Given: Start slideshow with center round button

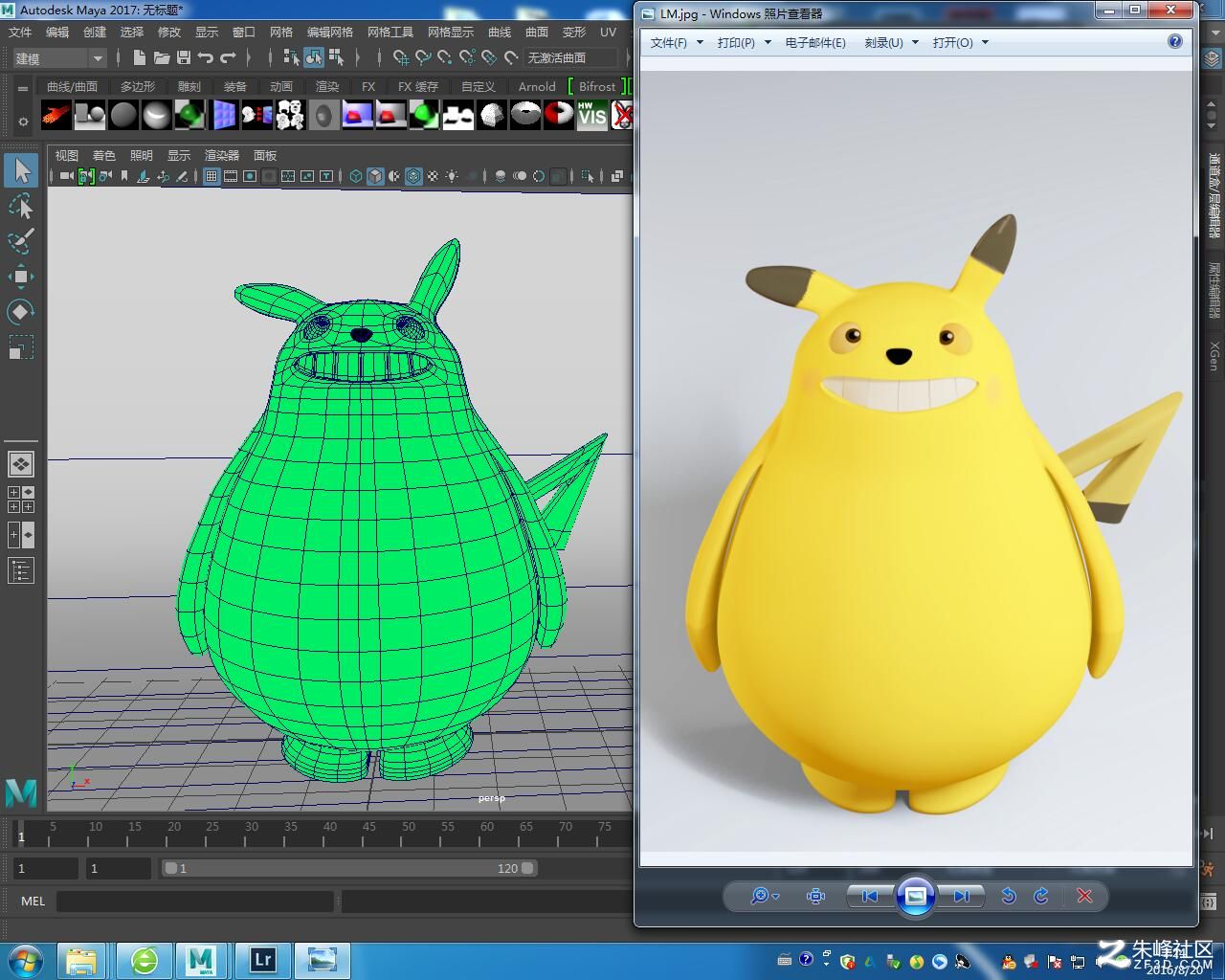Looking at the screenshot, I should pyautogui.click(x=915, y=896).
